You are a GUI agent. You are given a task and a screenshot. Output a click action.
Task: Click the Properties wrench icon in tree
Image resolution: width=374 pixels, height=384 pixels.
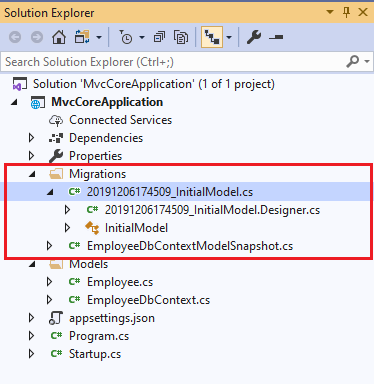tap(56, 156)
